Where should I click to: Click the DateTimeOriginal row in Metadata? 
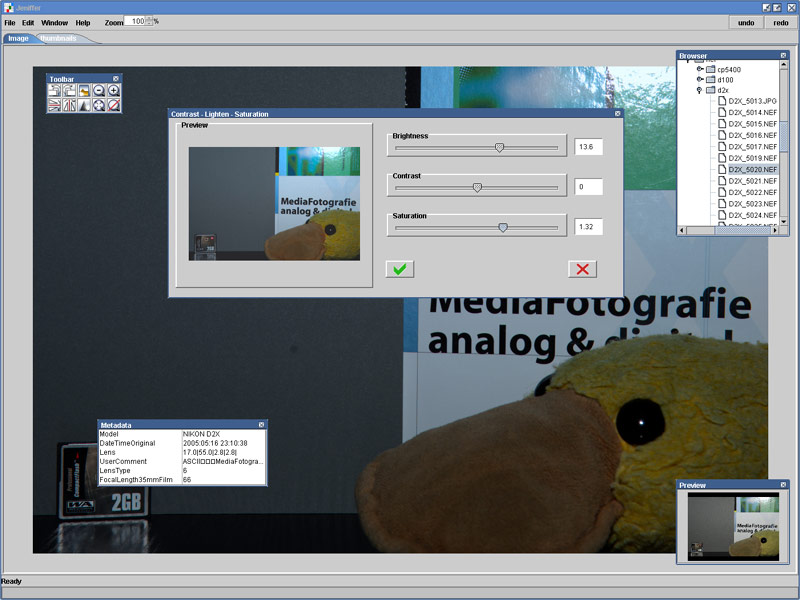point(182,443)
